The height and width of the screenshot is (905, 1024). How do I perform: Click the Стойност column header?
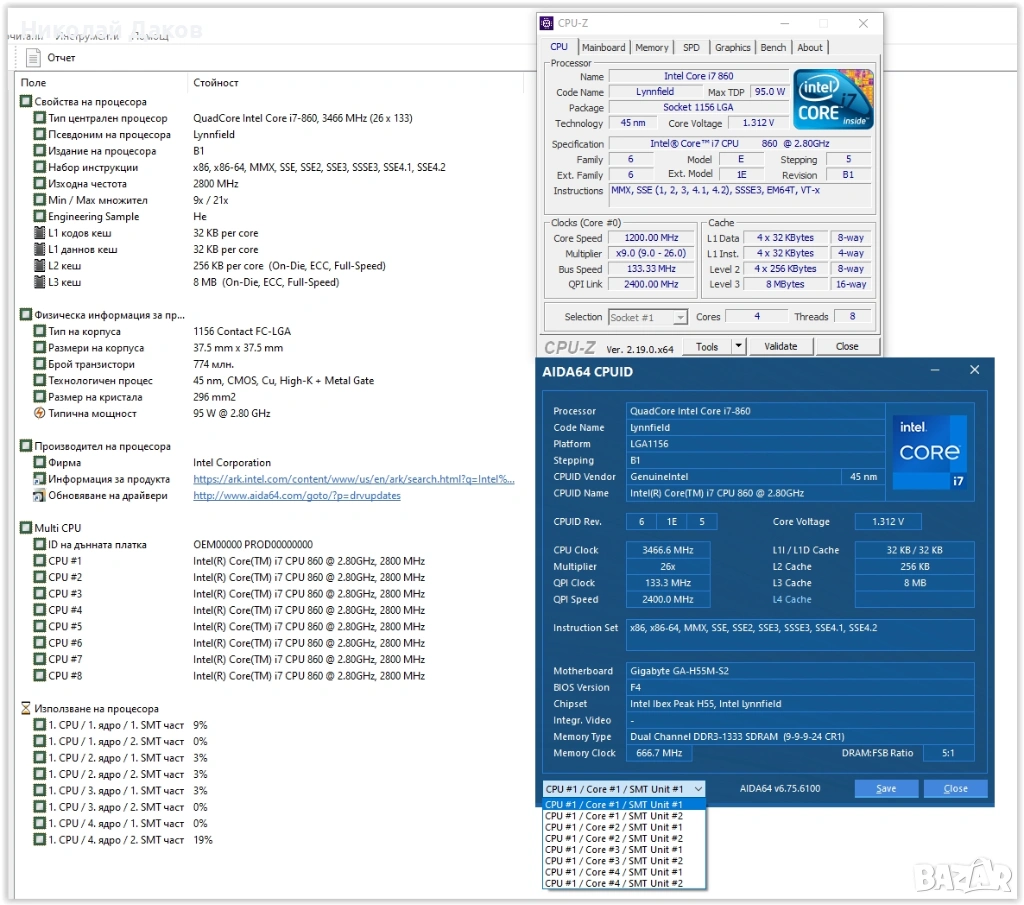pyautogui.click(x=215, y=83)
